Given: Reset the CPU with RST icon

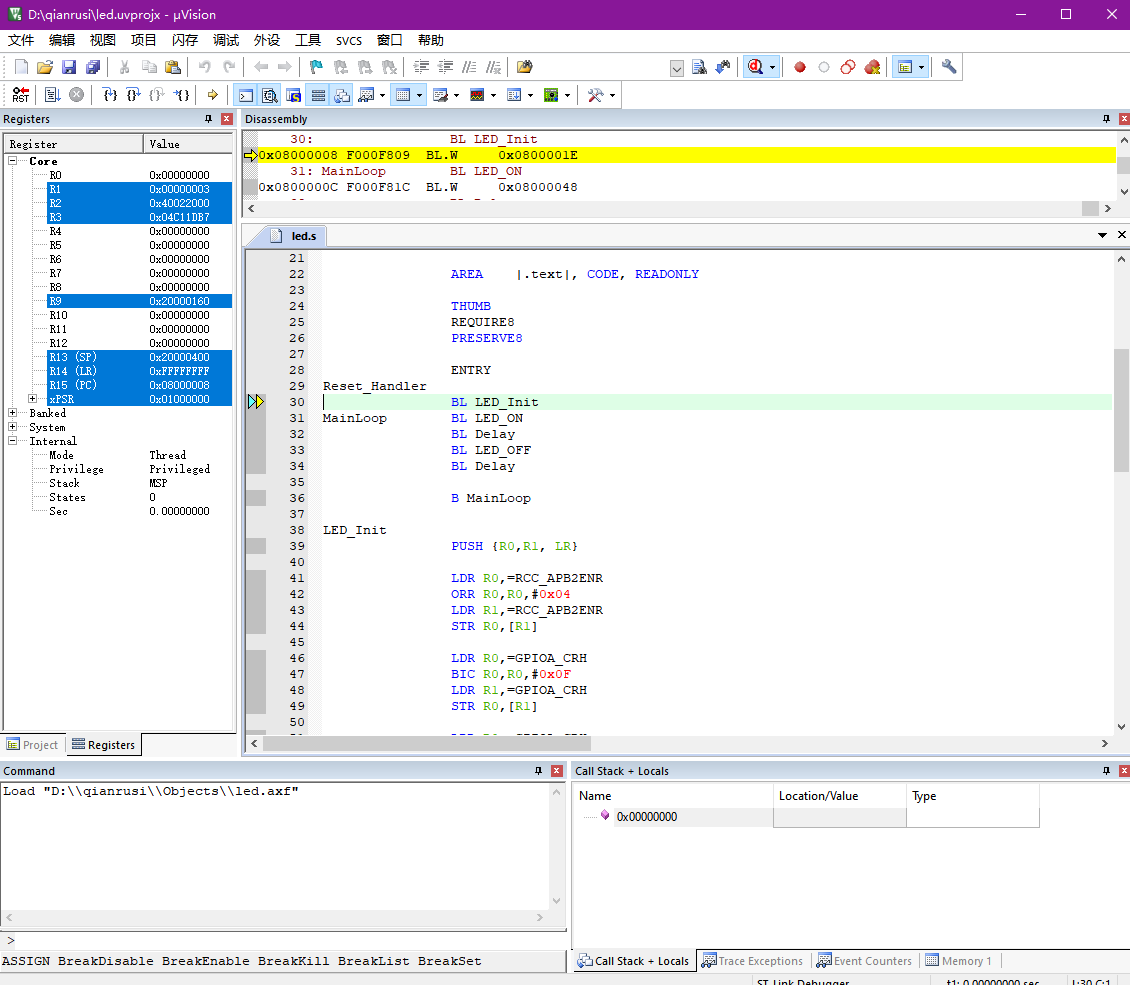Looking at the screenshot, I should (x=21, y=94).
